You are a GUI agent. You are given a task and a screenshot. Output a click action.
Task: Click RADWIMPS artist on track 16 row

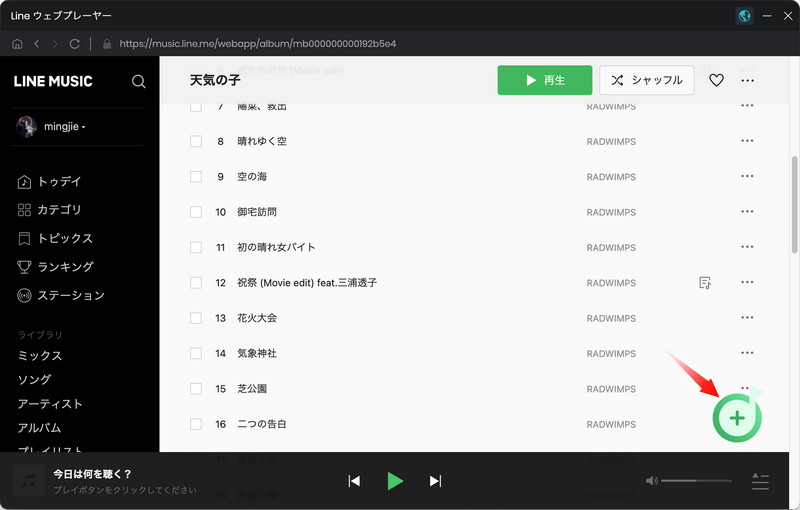click(611, 424)
